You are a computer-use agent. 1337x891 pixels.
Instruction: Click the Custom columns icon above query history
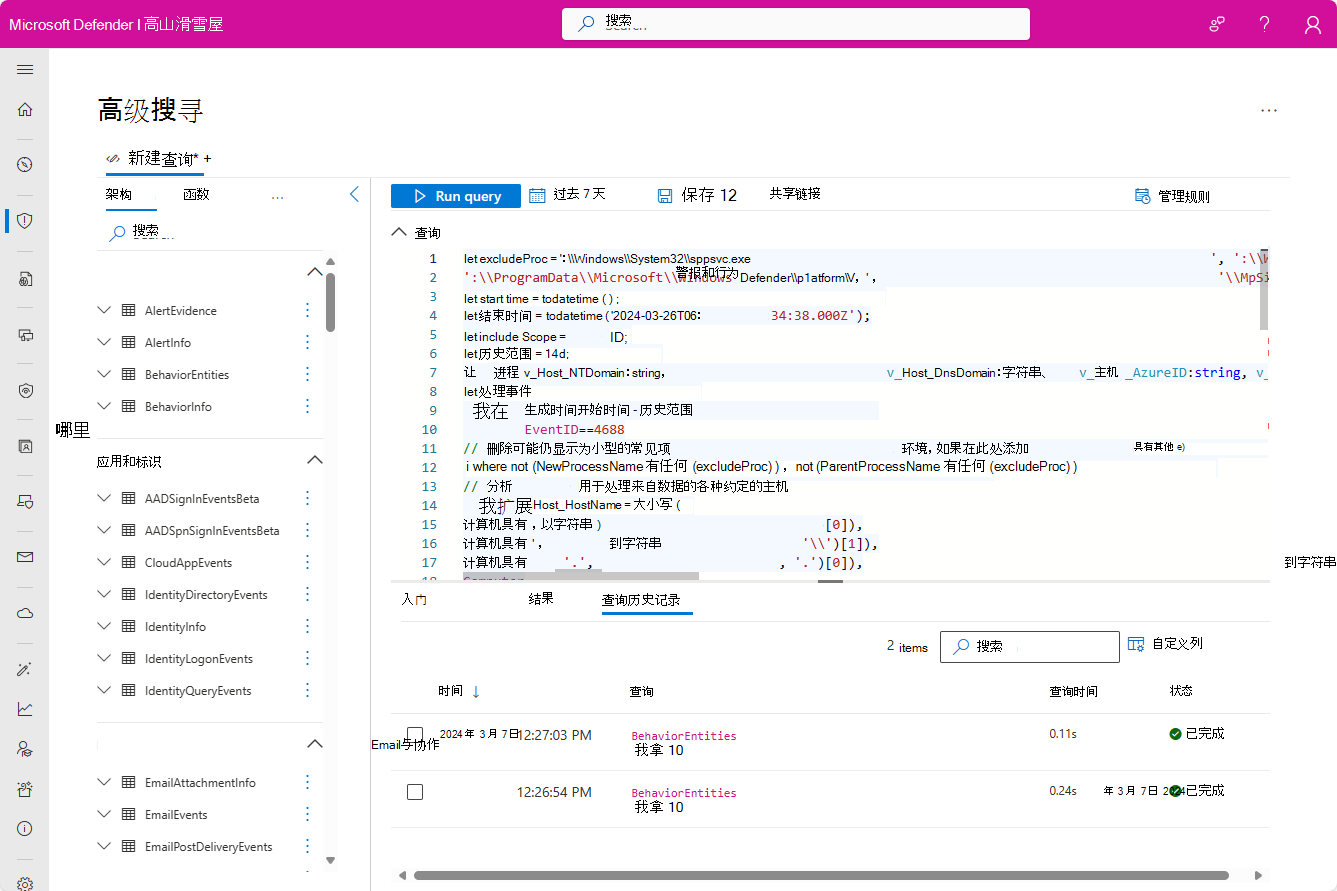[x=1136, y=645]
